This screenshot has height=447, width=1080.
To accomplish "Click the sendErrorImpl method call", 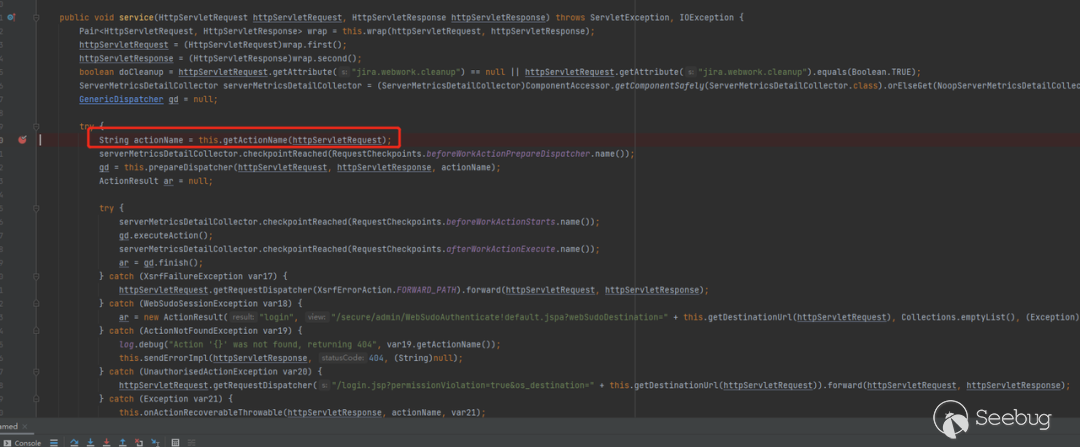I will 176,358.
